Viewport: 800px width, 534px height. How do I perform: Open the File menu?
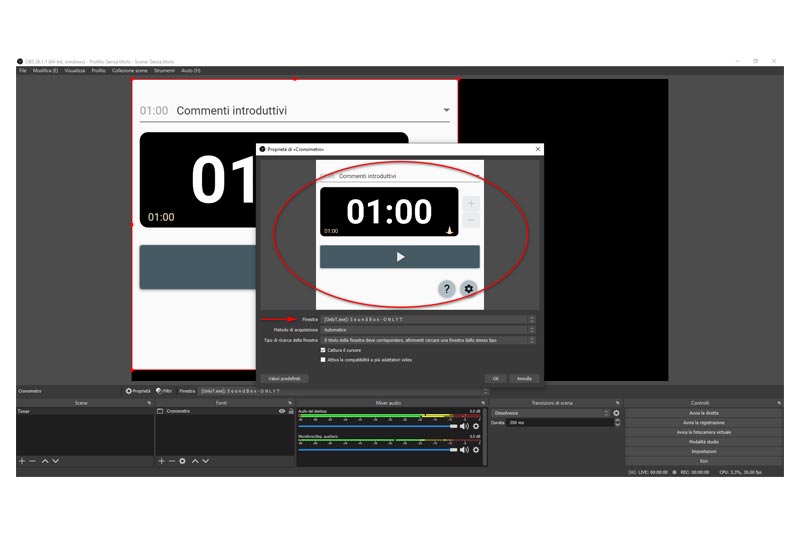click(x=23, y=71)
